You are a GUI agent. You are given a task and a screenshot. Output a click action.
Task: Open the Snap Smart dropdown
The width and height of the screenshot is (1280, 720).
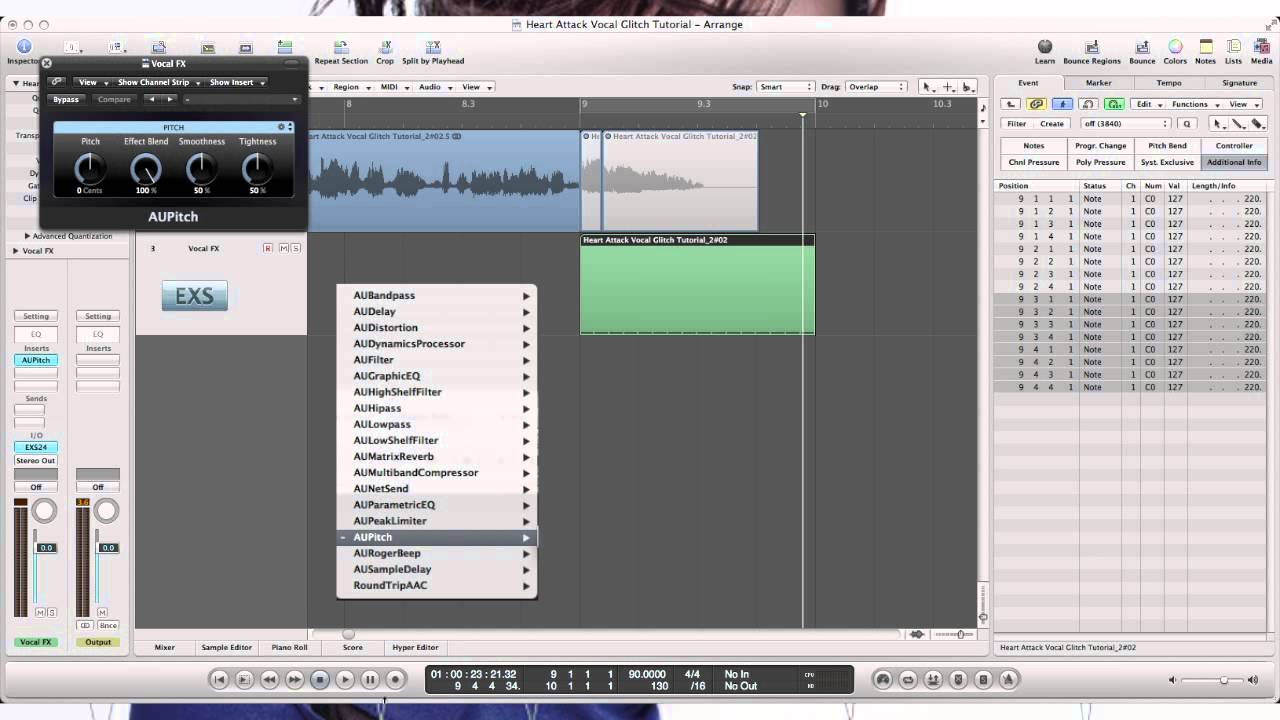point(785,87)
